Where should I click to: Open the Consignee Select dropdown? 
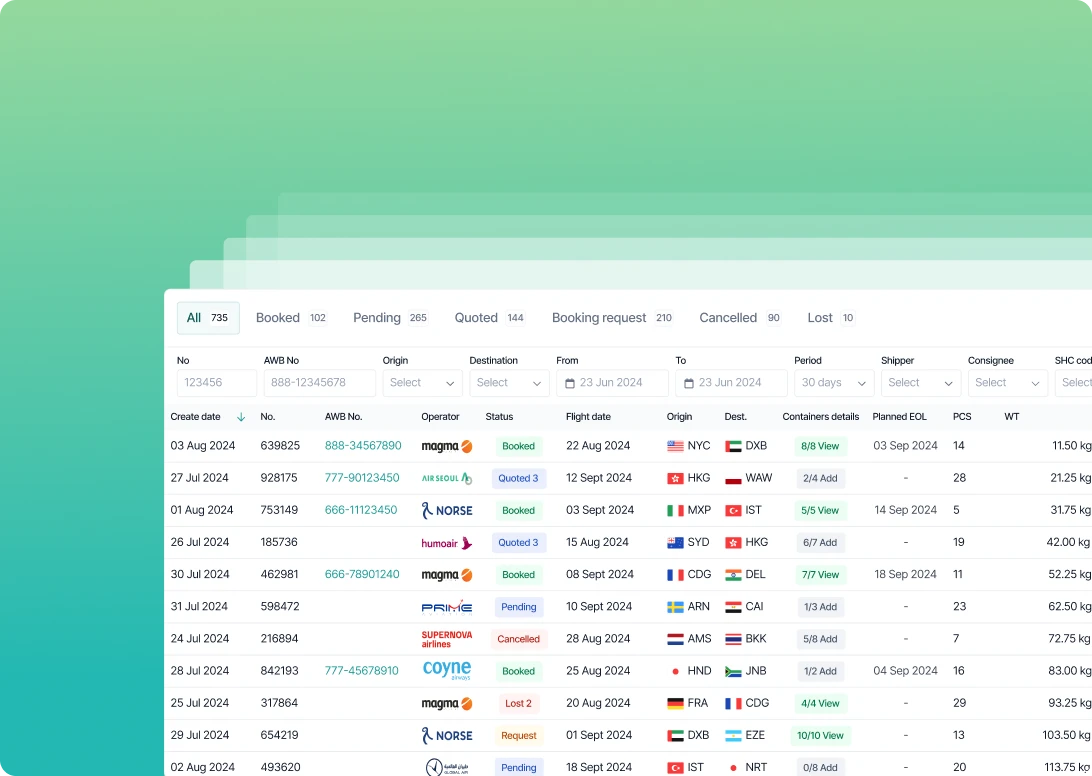point(1008,382)
